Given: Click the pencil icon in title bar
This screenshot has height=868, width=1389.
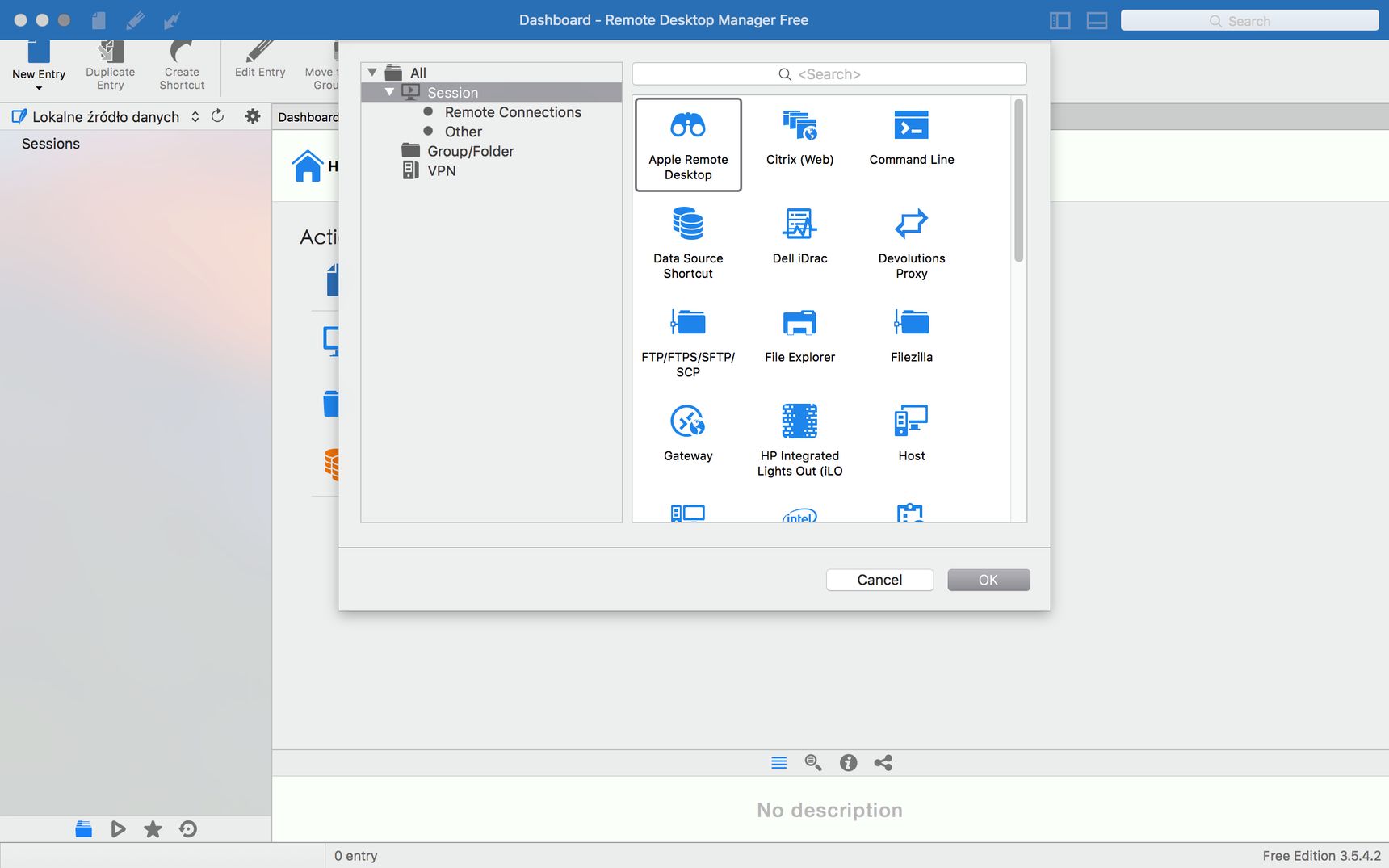Looking at the screenshot, I should pyautogui.click(x=135, y=20).
